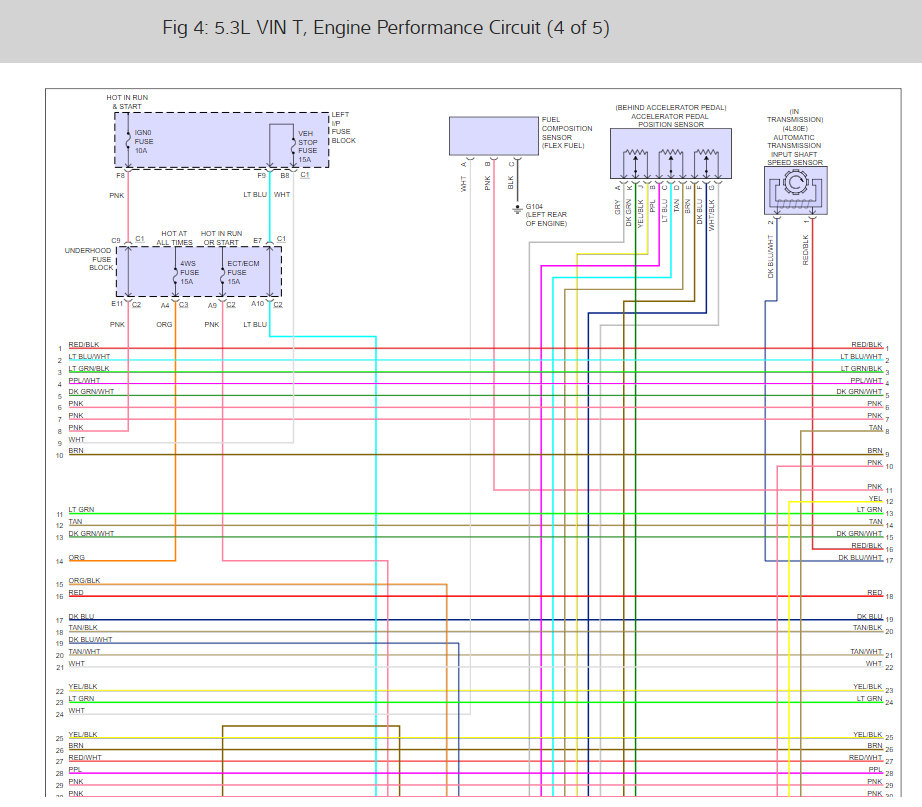Image resolution: width=922 pixels, height=807 pixels.
Task: Click connector pin label C9
Action: click(116, 241)
